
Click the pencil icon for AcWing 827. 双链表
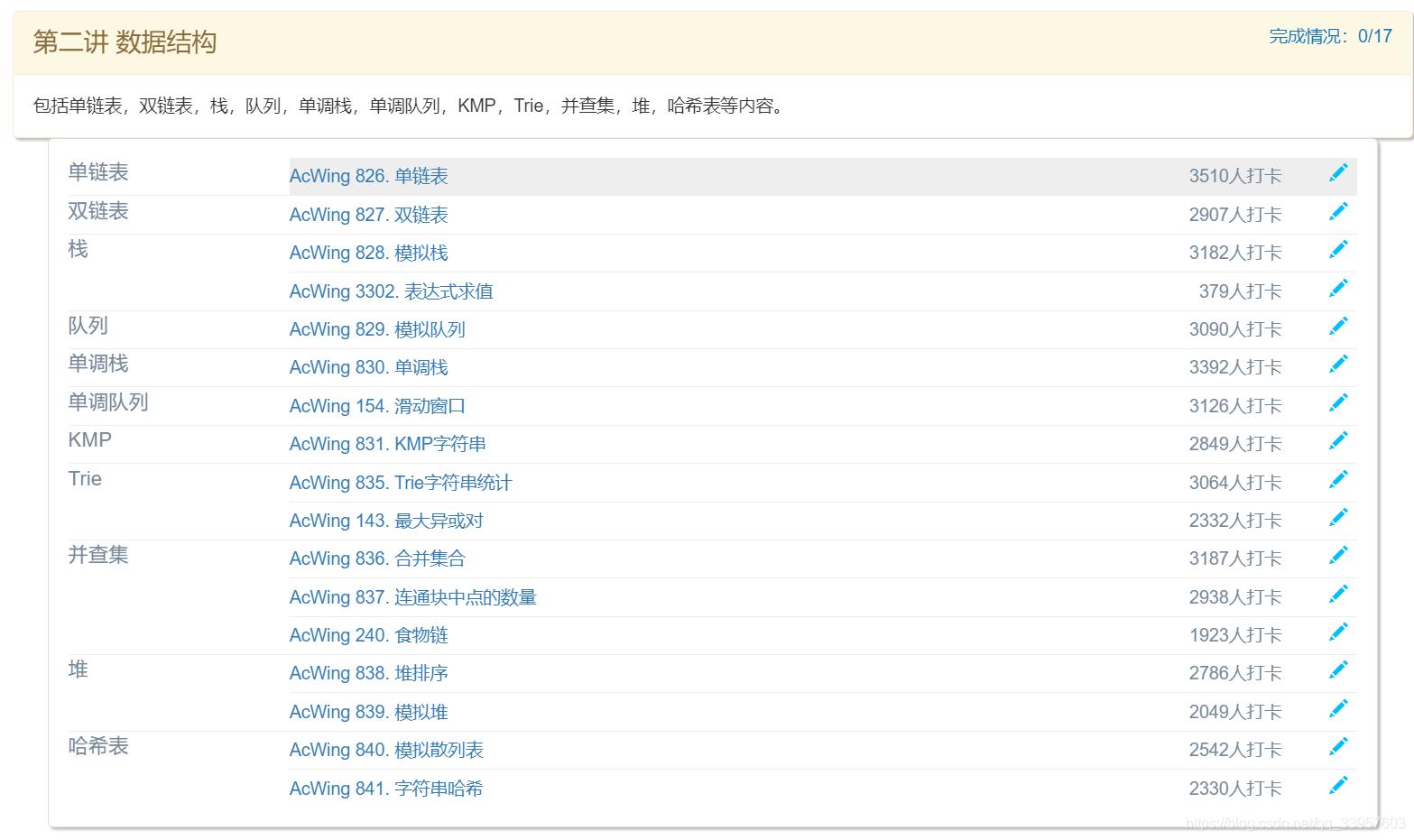pos(1338,211)
